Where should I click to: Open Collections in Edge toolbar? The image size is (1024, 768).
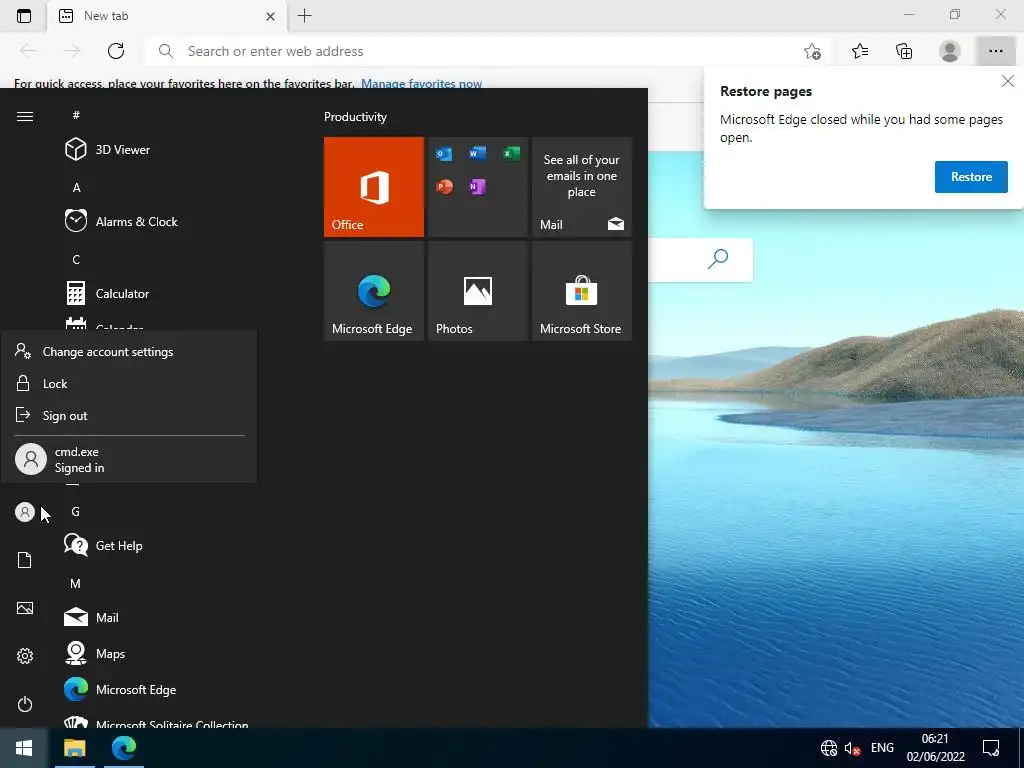click(904, 51)
